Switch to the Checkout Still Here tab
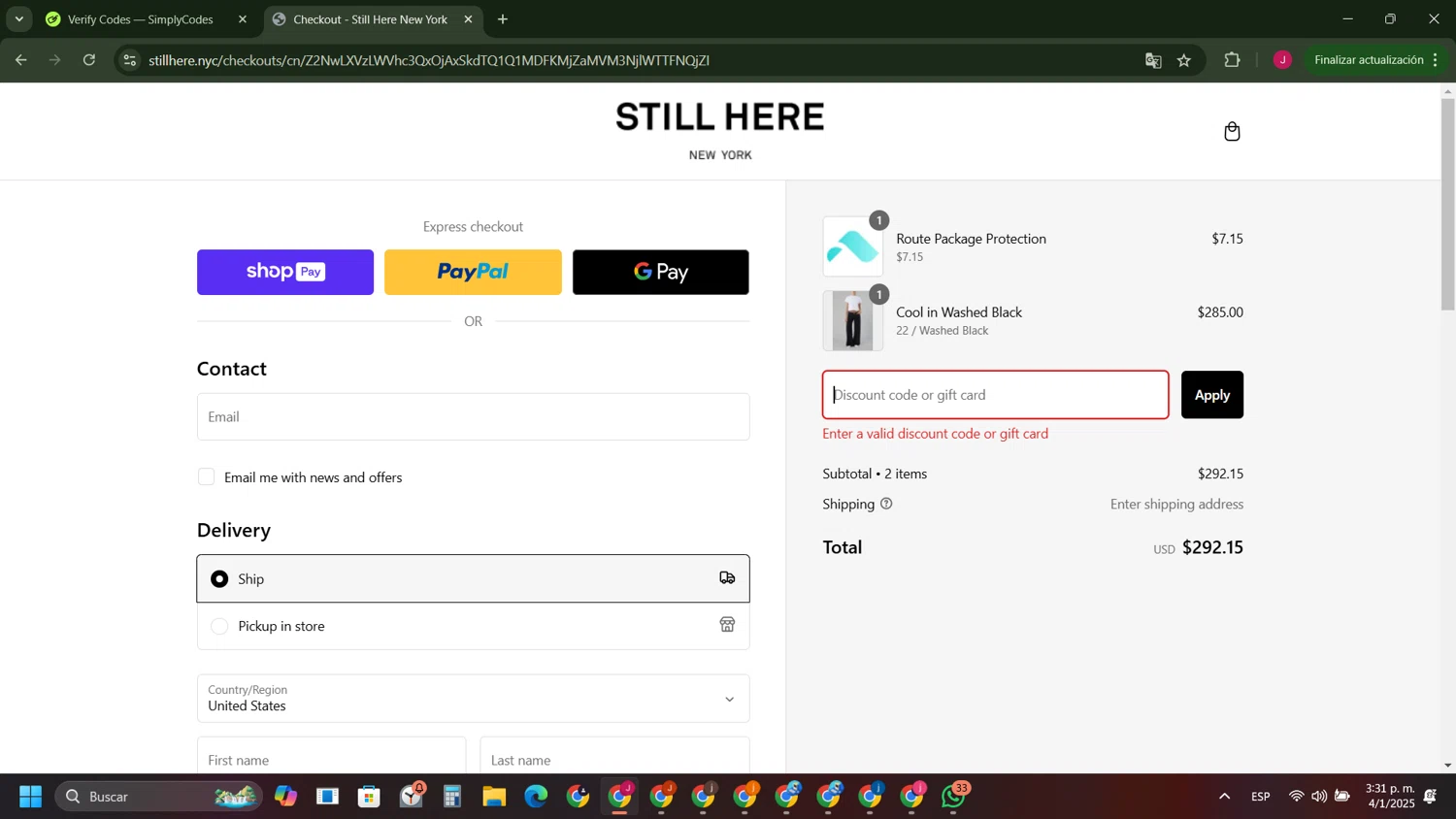The image size is (1456, 819). pos(373,19)
